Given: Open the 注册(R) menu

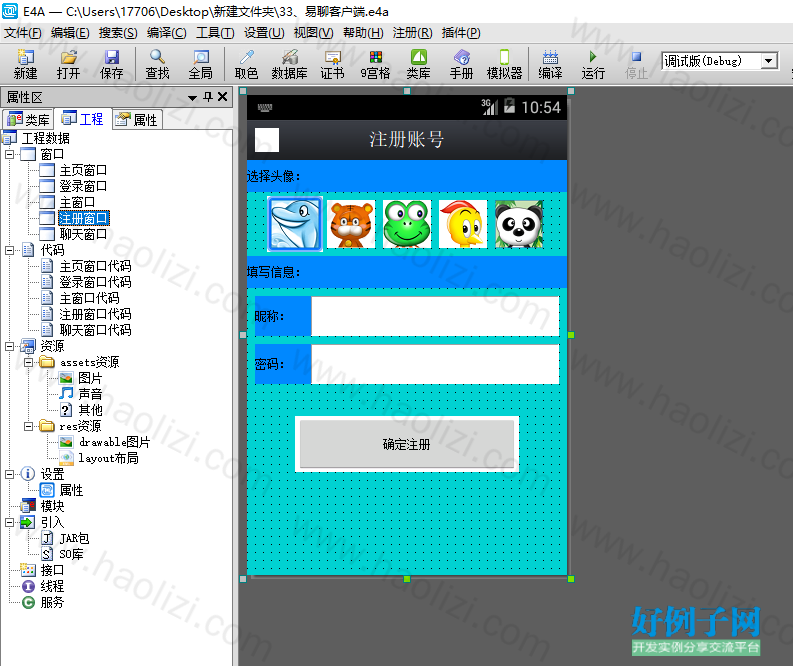Looking at the screenshot, I should [413, 33].
